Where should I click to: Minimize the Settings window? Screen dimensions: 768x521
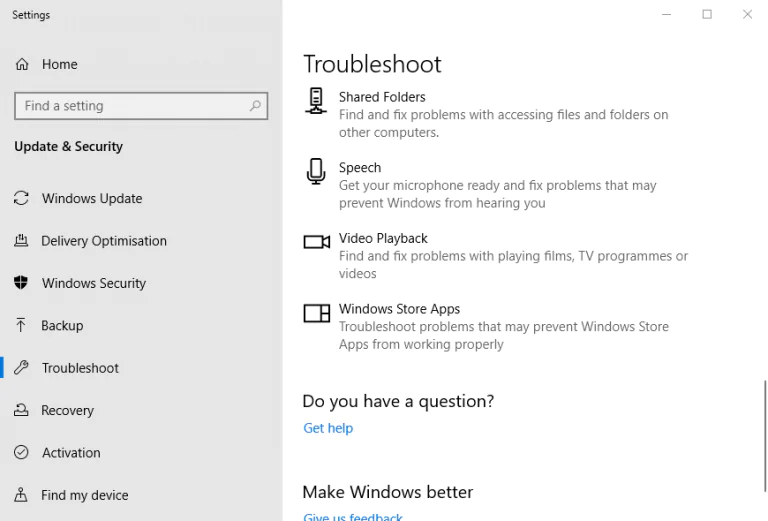coord(666,14)
